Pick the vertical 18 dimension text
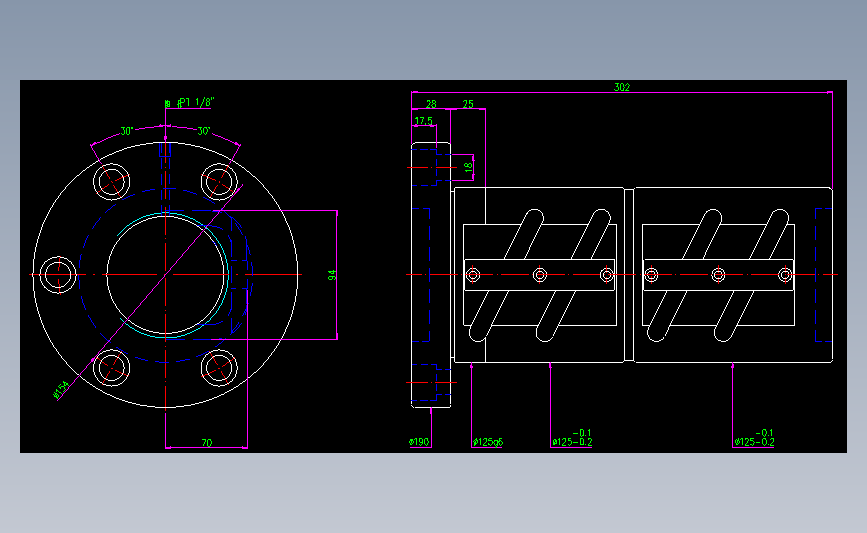This screenshot has height=533, width=867. [x=468, y=166]
